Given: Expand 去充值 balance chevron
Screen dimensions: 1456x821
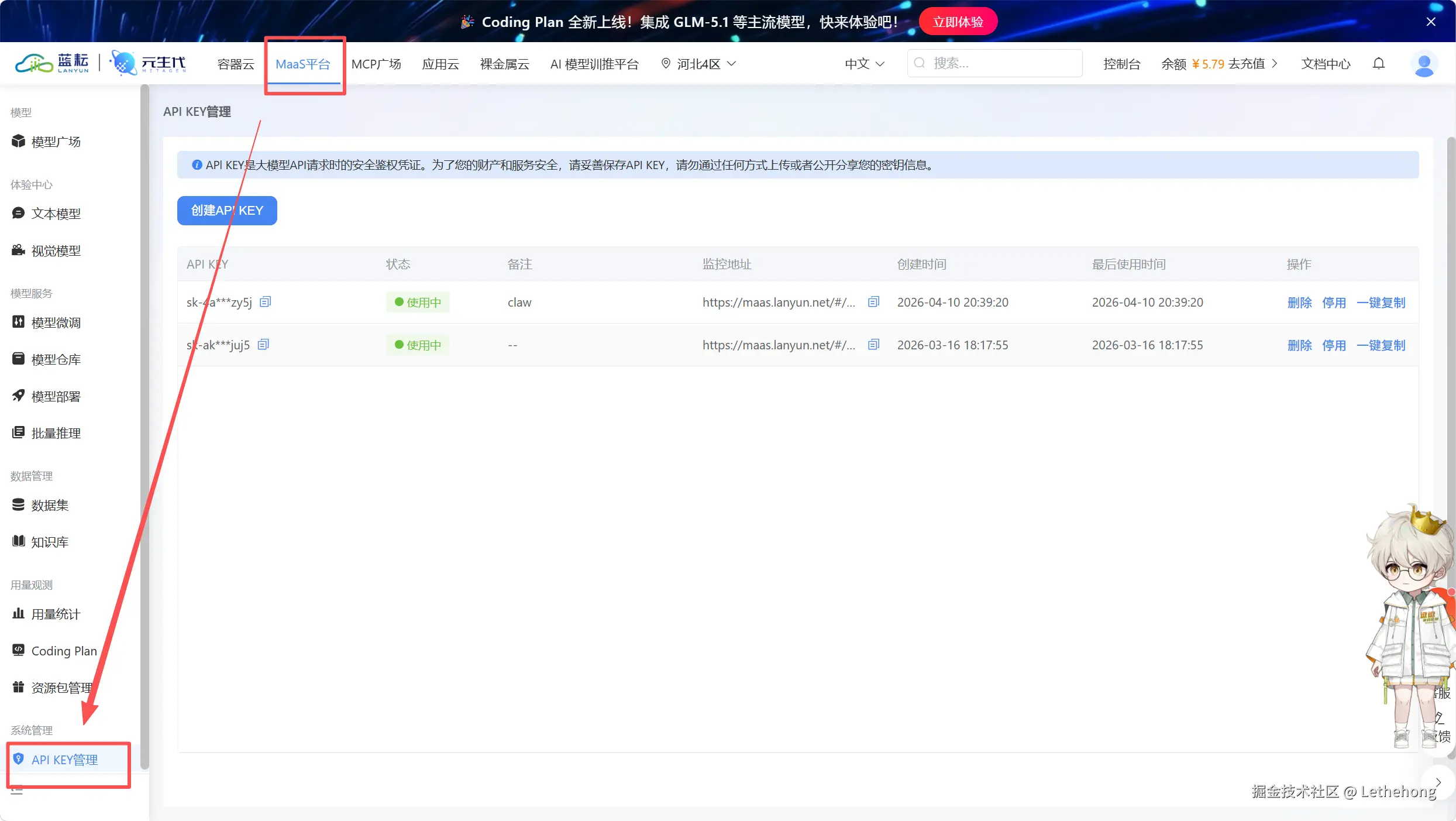Looking at the screenshot, I should 1275,64.
